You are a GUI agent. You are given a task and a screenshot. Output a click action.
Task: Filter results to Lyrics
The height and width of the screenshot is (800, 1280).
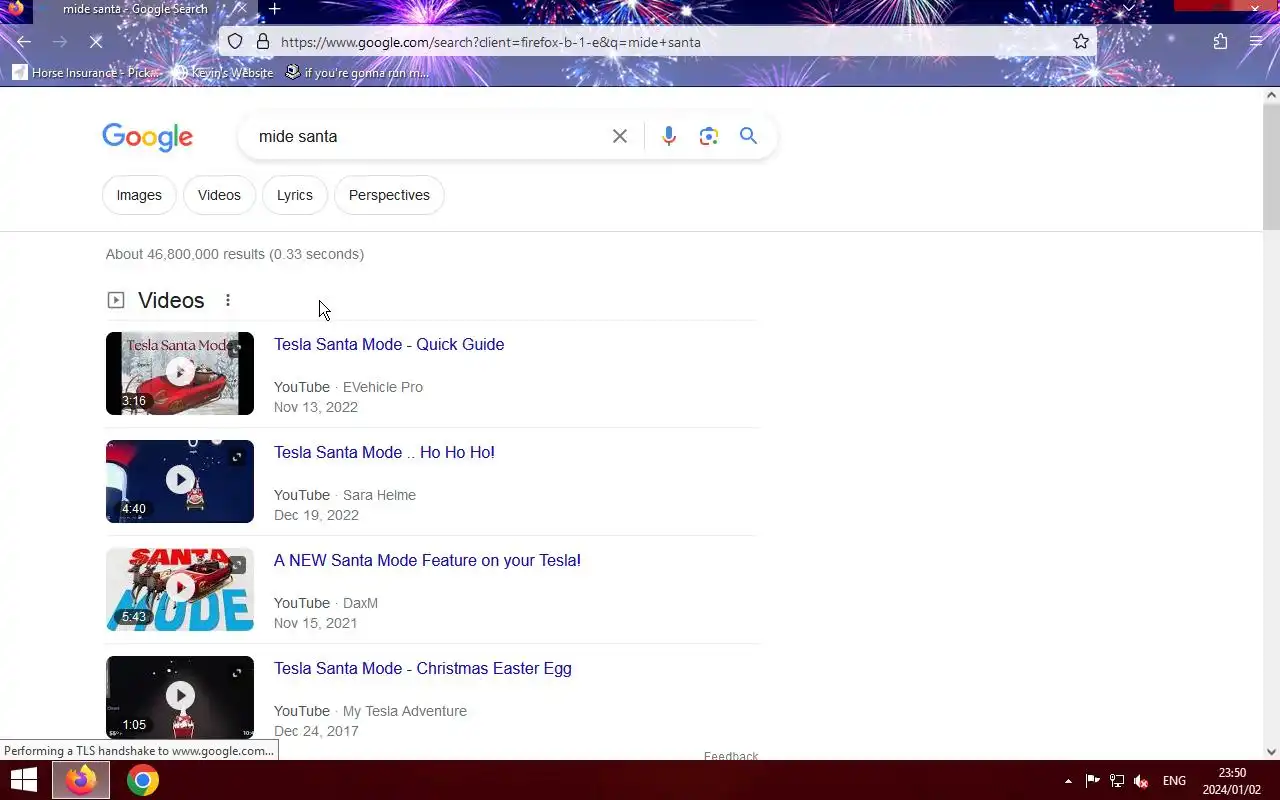(x=295, y=195)
